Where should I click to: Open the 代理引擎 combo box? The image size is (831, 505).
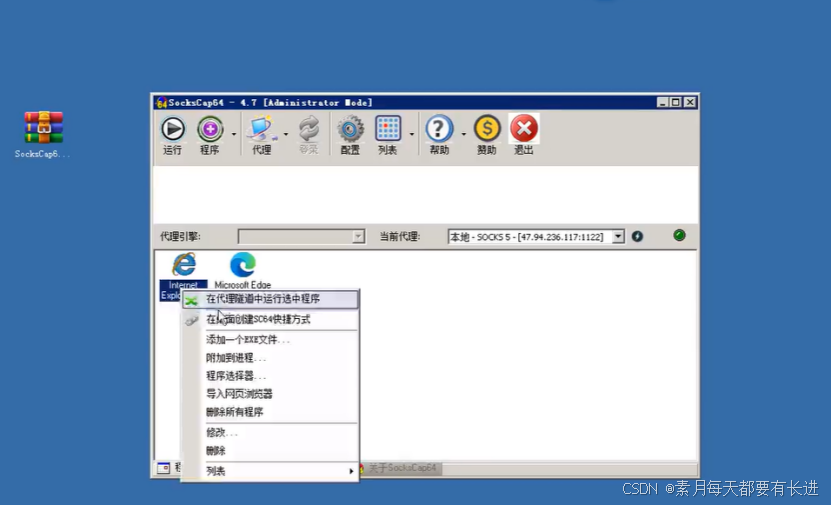(301, 236)
